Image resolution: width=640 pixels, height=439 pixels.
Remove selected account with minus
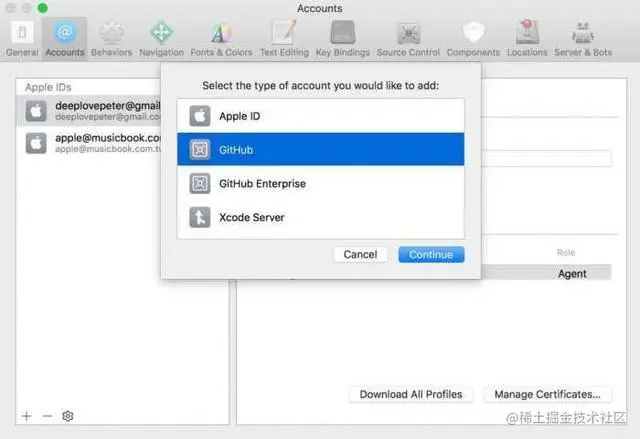click(x=47, y=416)
